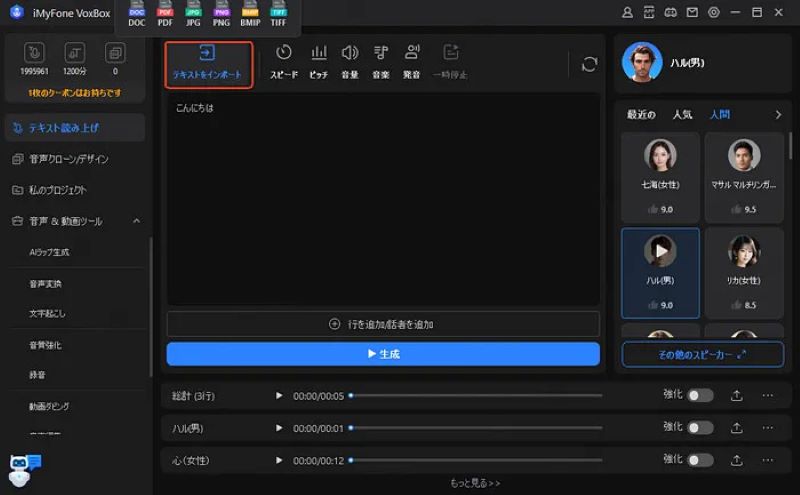Screen dimensions: 800x495
Task: Open 音声変換 tool
Action: pyautogui.click(x=45, y=284)
